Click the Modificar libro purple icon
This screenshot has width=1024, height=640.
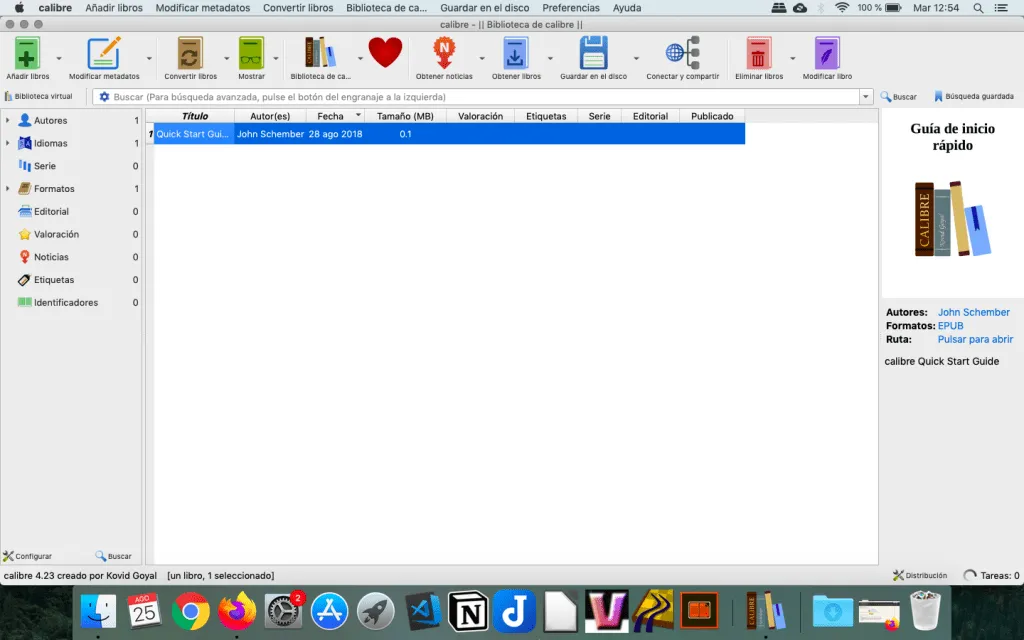click(x=827, y=54)
